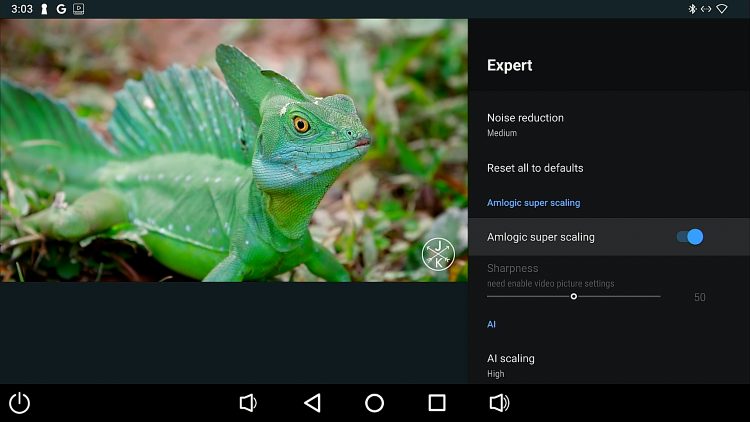Click the Expert panel title
The width and height of the screenshot is (750, 422).
tap(509, 66)
